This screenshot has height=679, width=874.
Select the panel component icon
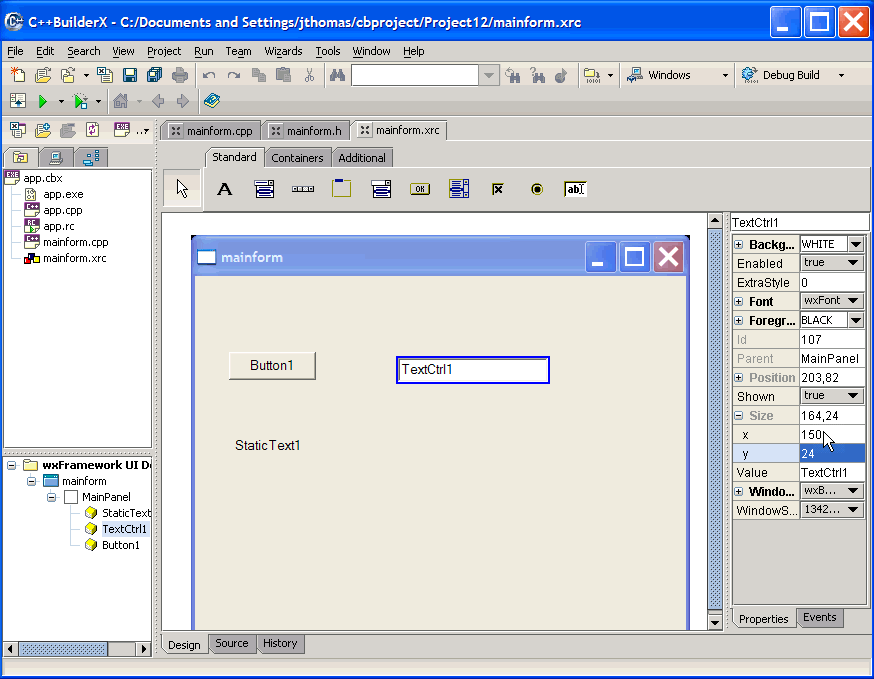342,188
